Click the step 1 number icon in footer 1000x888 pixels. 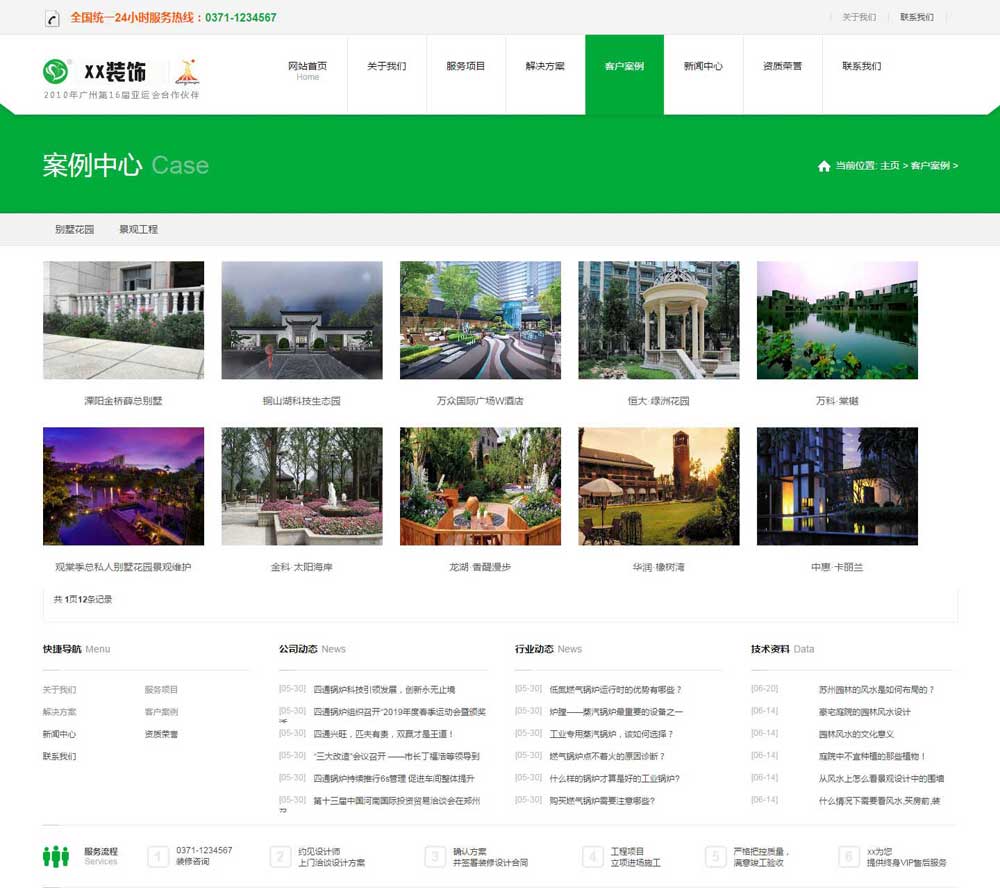click(x=158, y=857)
